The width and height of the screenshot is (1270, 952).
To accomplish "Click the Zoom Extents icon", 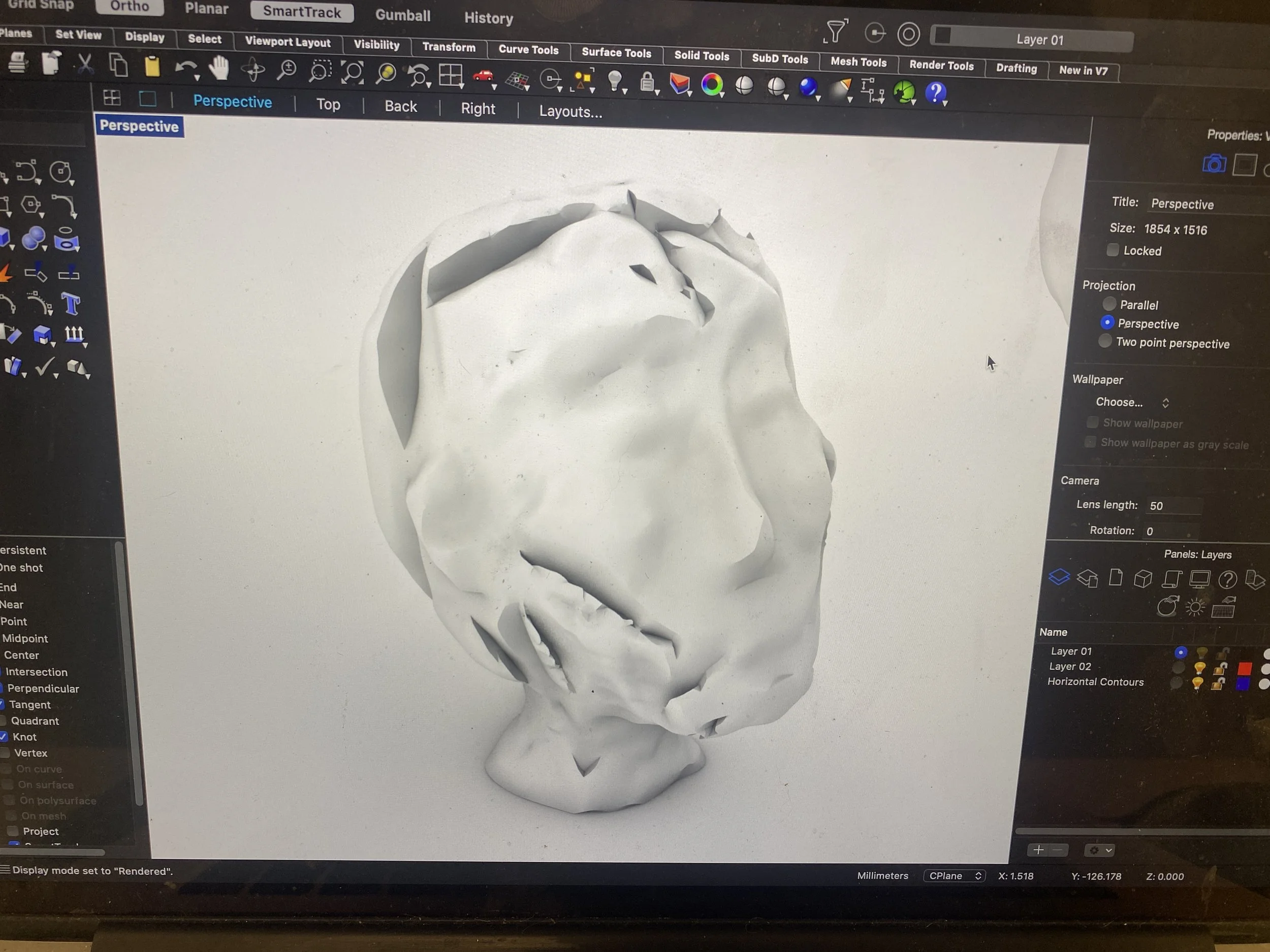I will [353, 73].
